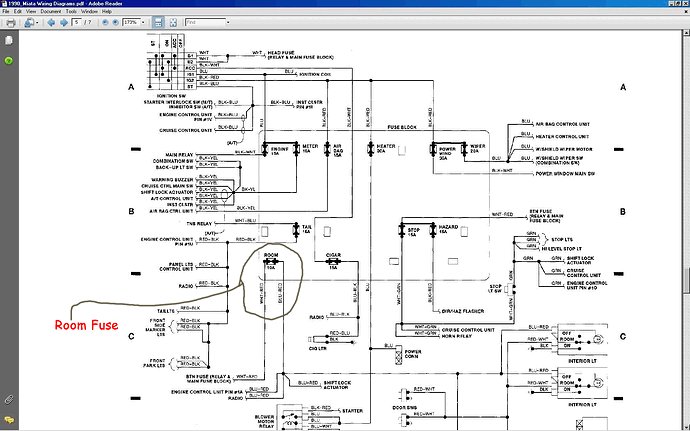Click the 'DOOR SWS' label
The image size is (690, 431).
[x=405, y=408]
